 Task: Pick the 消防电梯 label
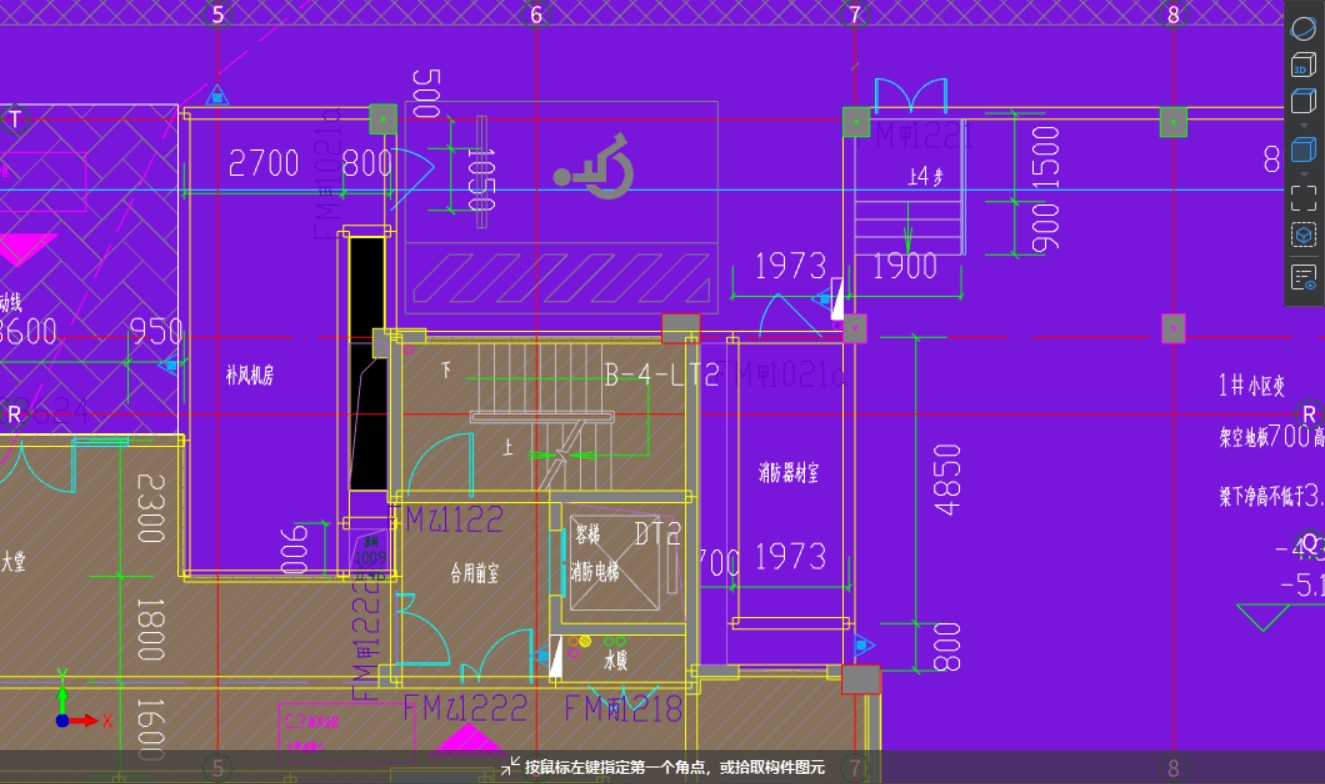(x=594, y=572)
